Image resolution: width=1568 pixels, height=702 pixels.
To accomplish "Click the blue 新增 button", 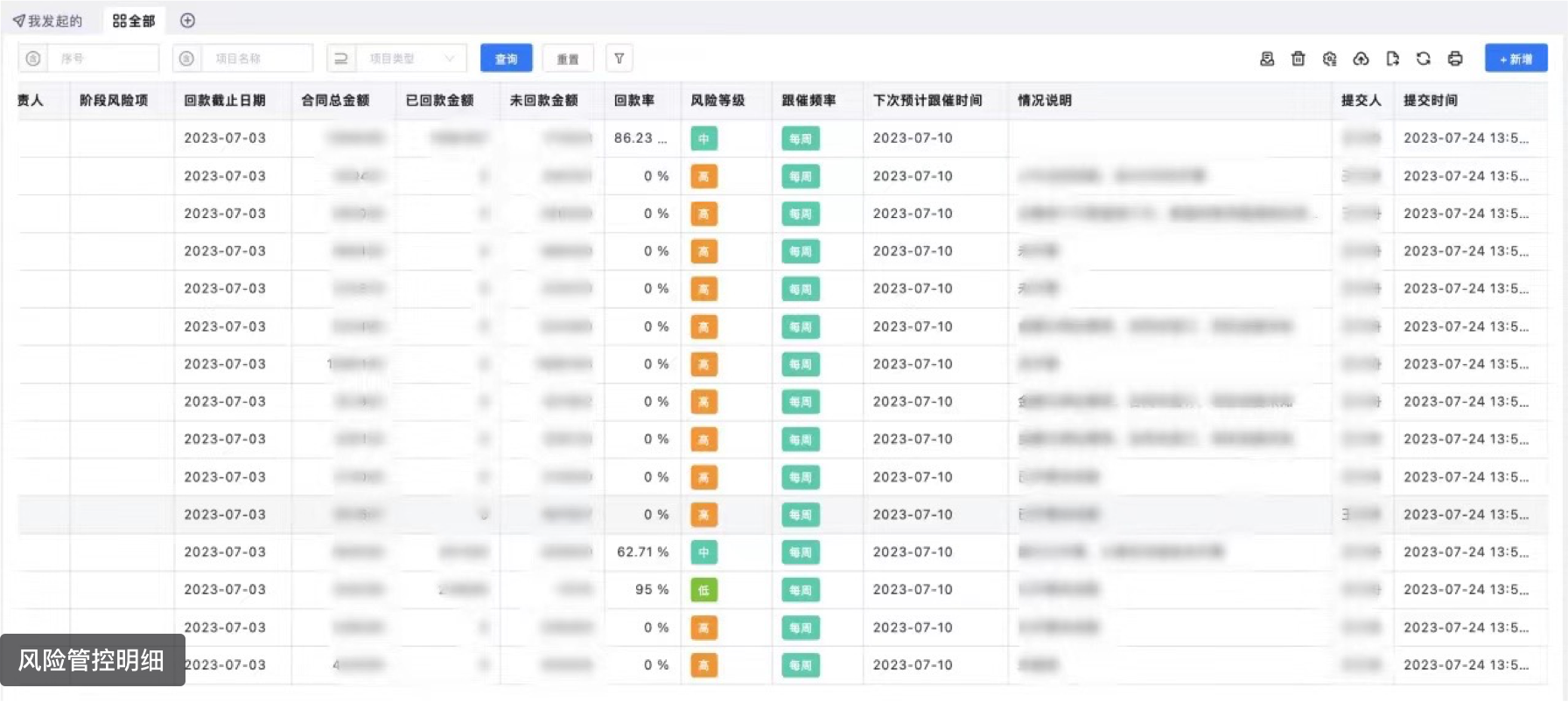I will coord(1515,59).
